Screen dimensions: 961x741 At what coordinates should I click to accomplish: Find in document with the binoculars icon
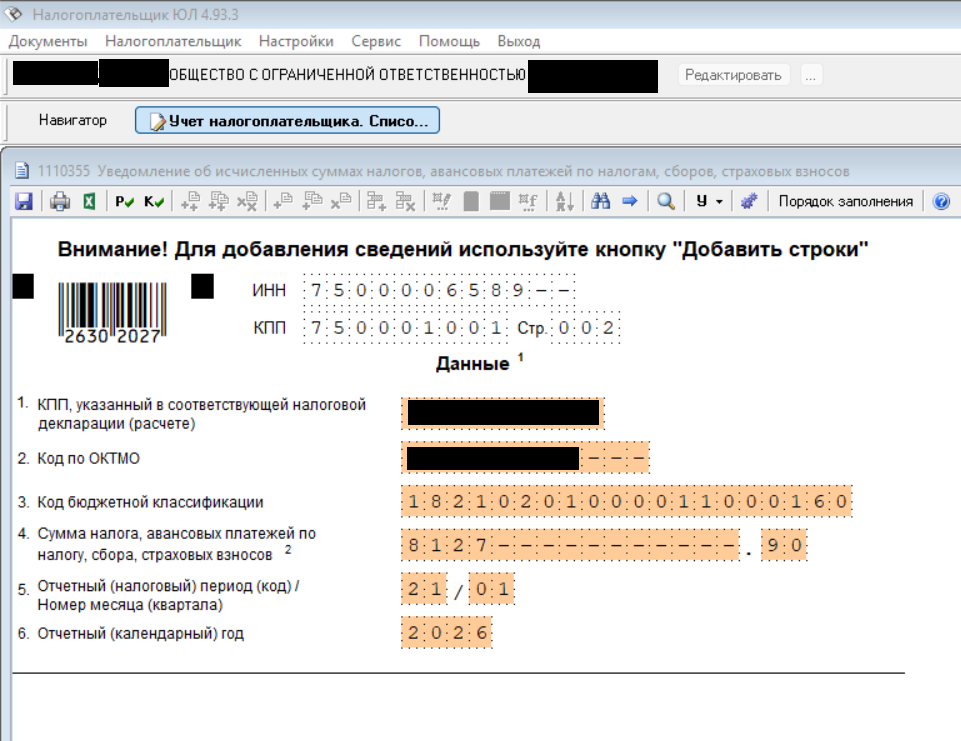[600, 201]
